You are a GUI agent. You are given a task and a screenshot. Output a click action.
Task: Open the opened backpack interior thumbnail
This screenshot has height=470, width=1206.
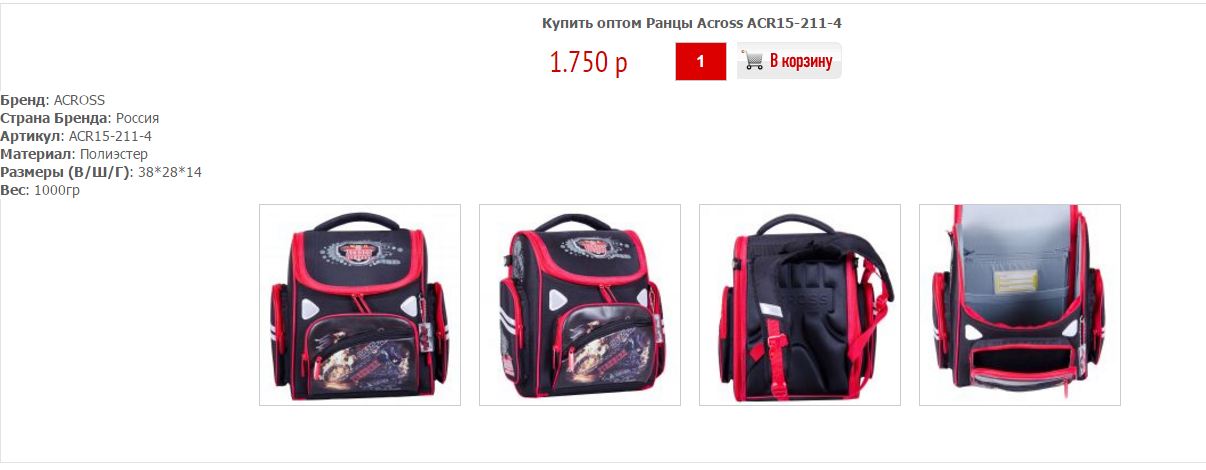coord(1020,305)
